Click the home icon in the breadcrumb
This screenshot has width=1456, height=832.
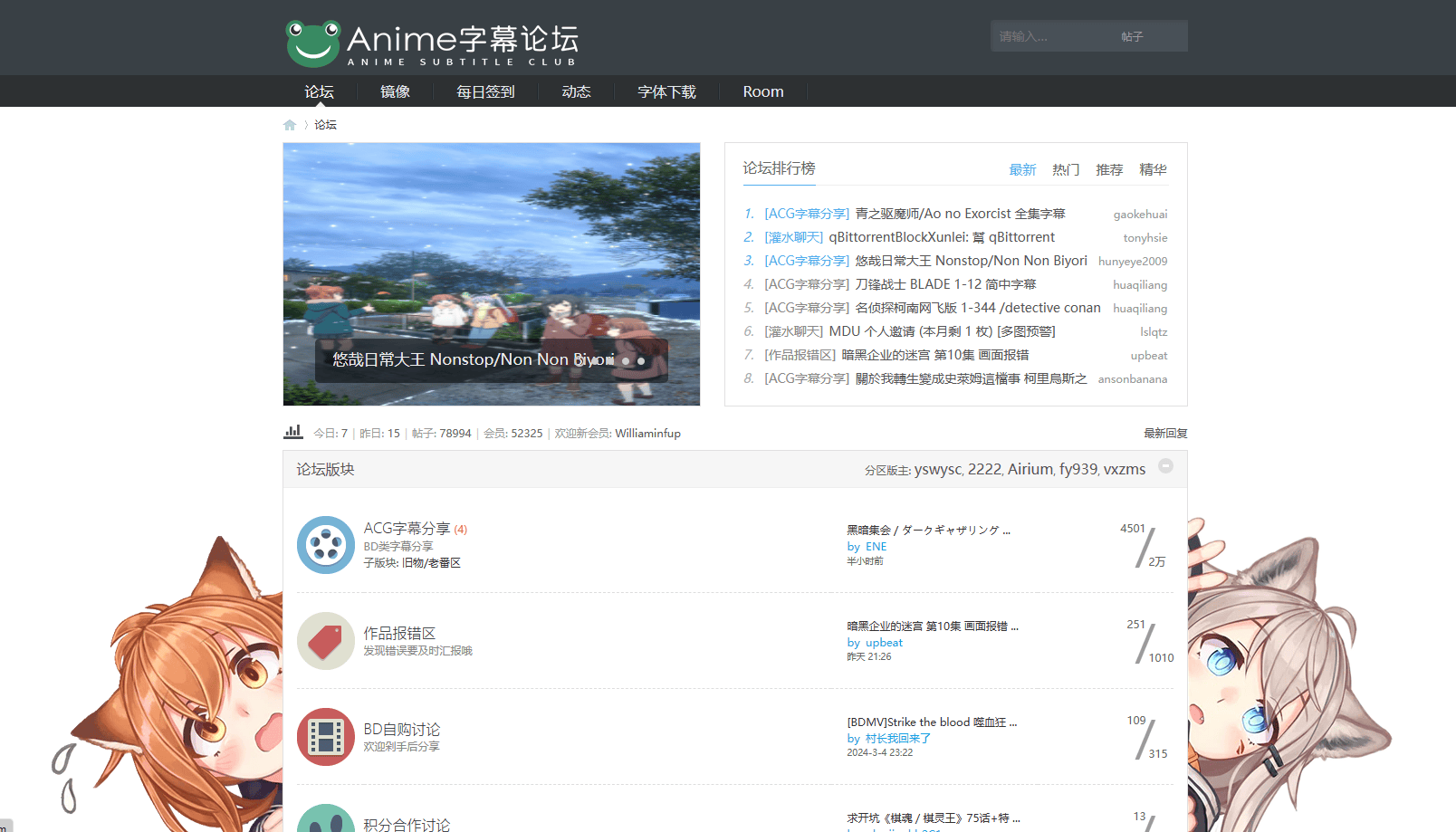289,124
